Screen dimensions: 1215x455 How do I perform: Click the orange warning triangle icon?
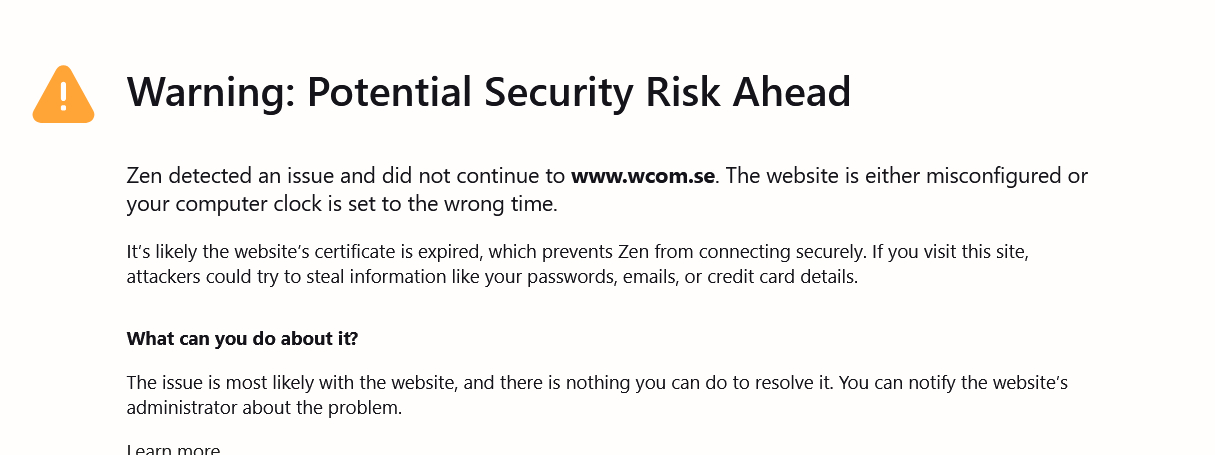[x=63, y=95]
